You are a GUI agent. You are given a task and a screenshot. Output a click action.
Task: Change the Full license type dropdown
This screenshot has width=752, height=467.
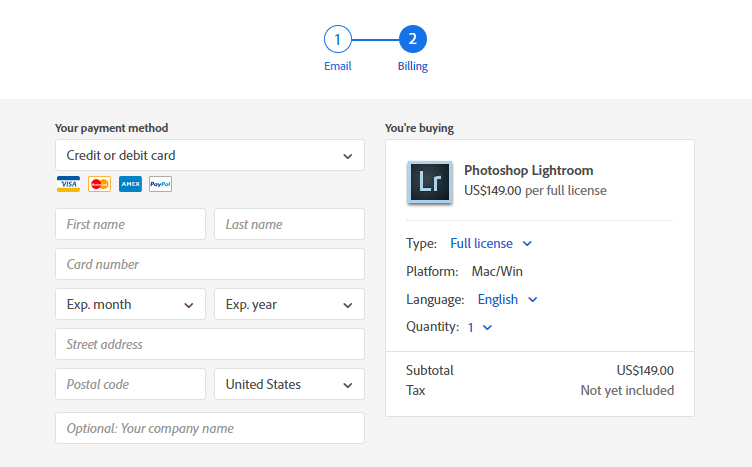(x=491, y=243)
